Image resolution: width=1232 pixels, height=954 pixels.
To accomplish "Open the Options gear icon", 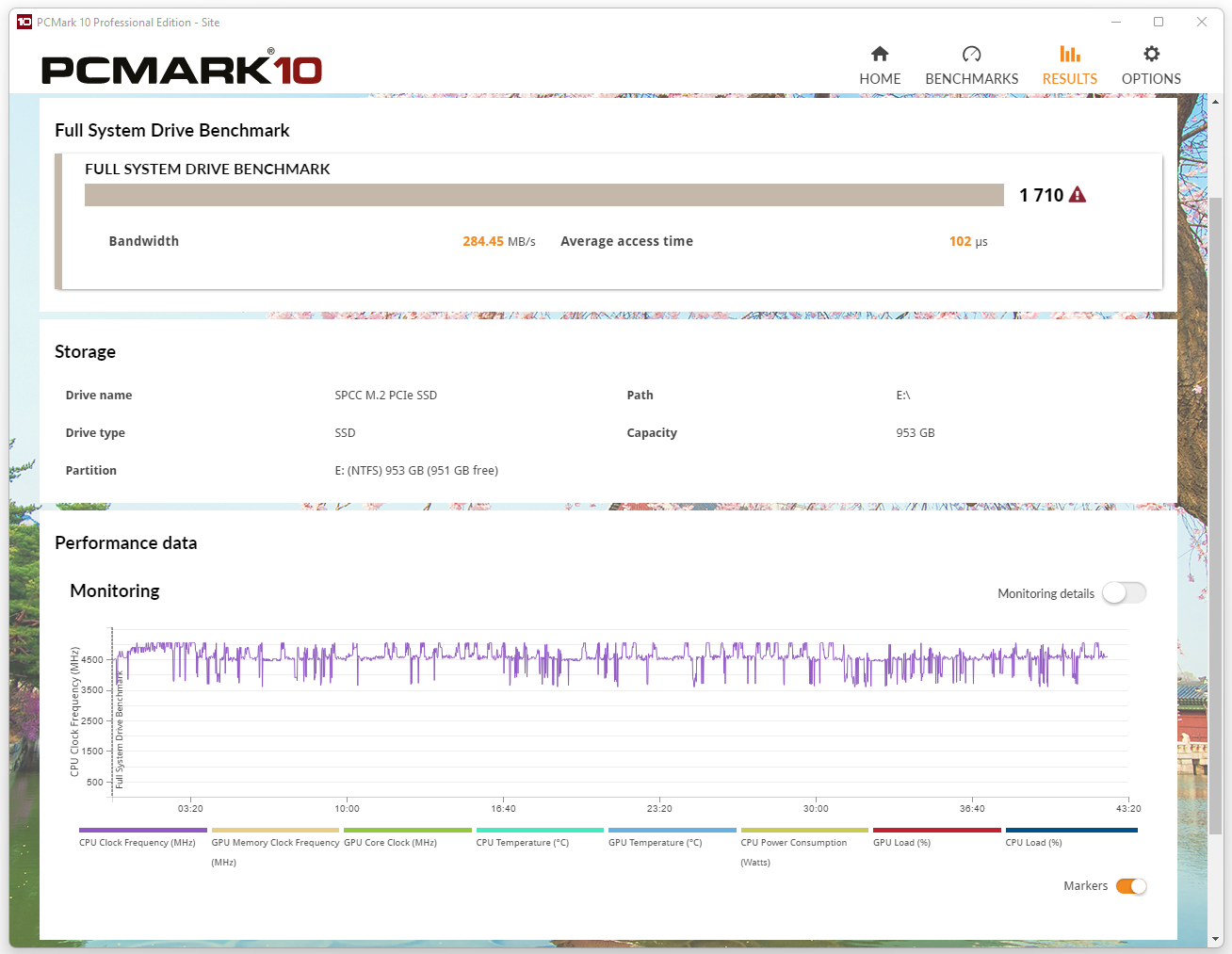I will [x=1151, y=54].
